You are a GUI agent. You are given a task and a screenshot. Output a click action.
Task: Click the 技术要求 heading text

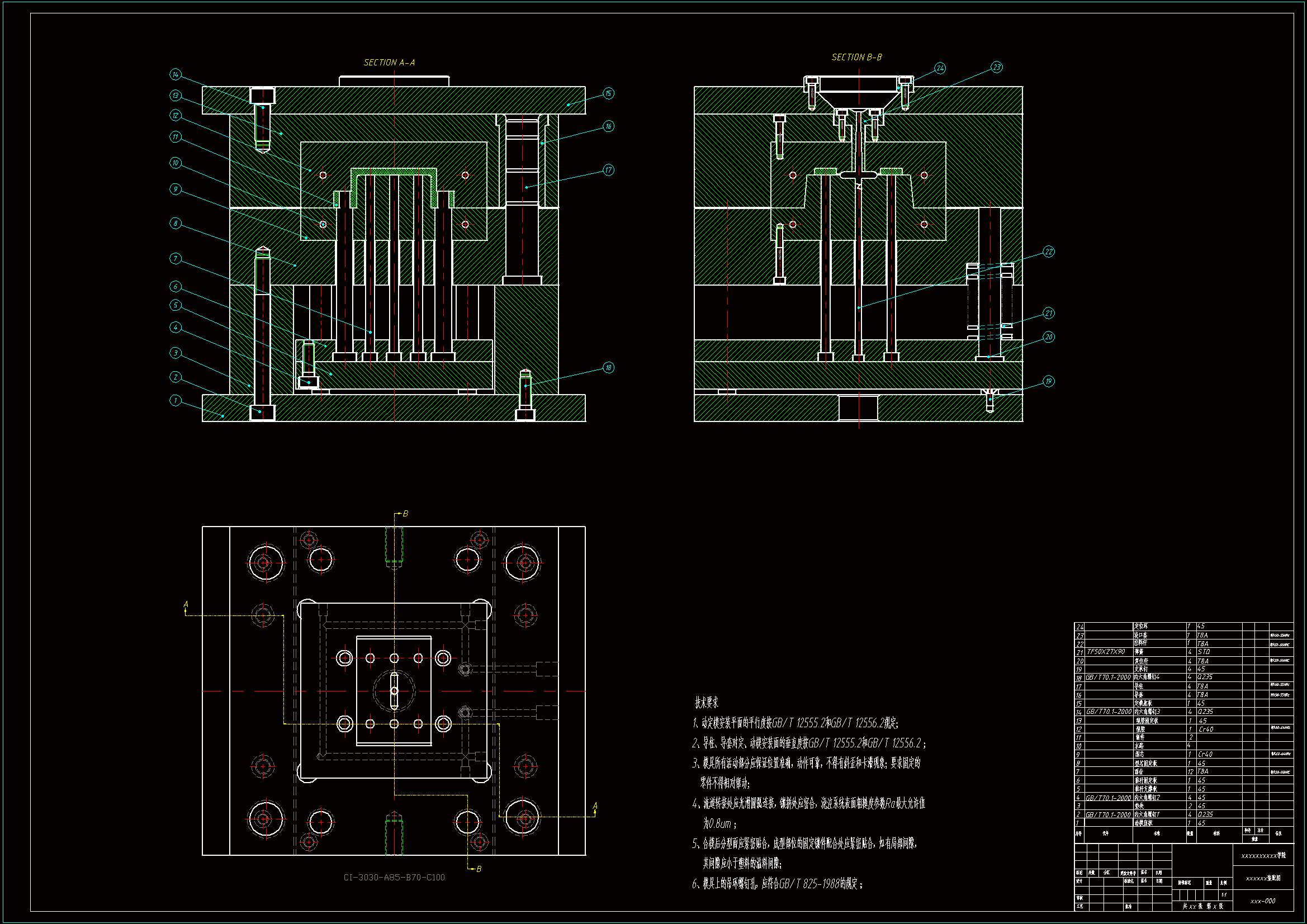tap(707, 703)
